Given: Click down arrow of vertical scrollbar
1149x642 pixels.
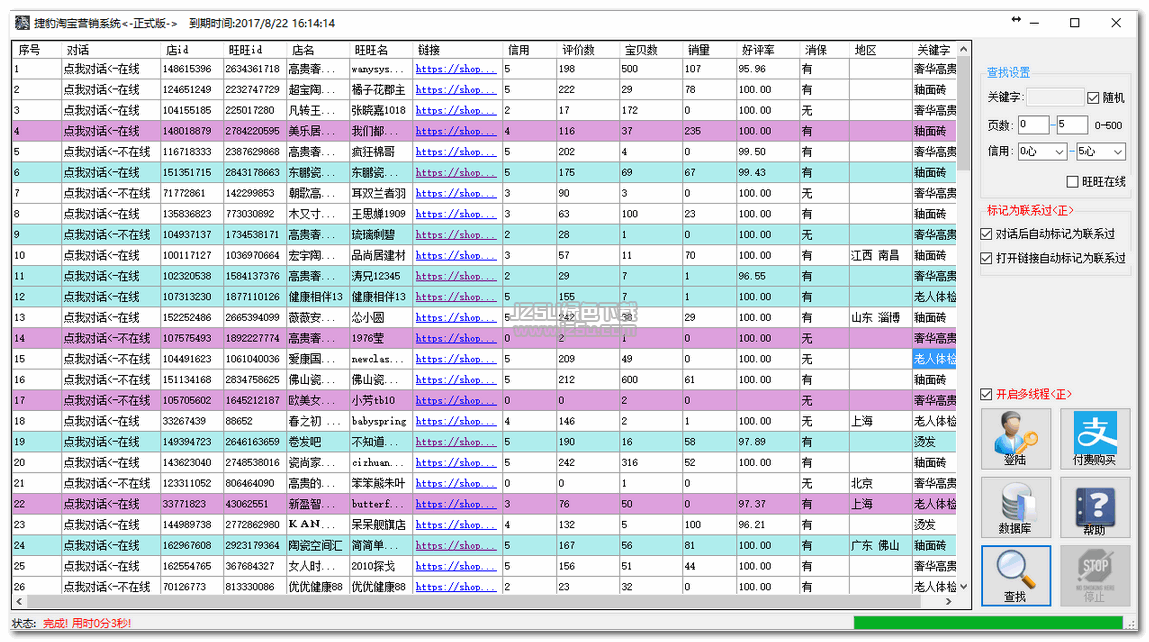Looking at the screenshot, I should [964, 586].
